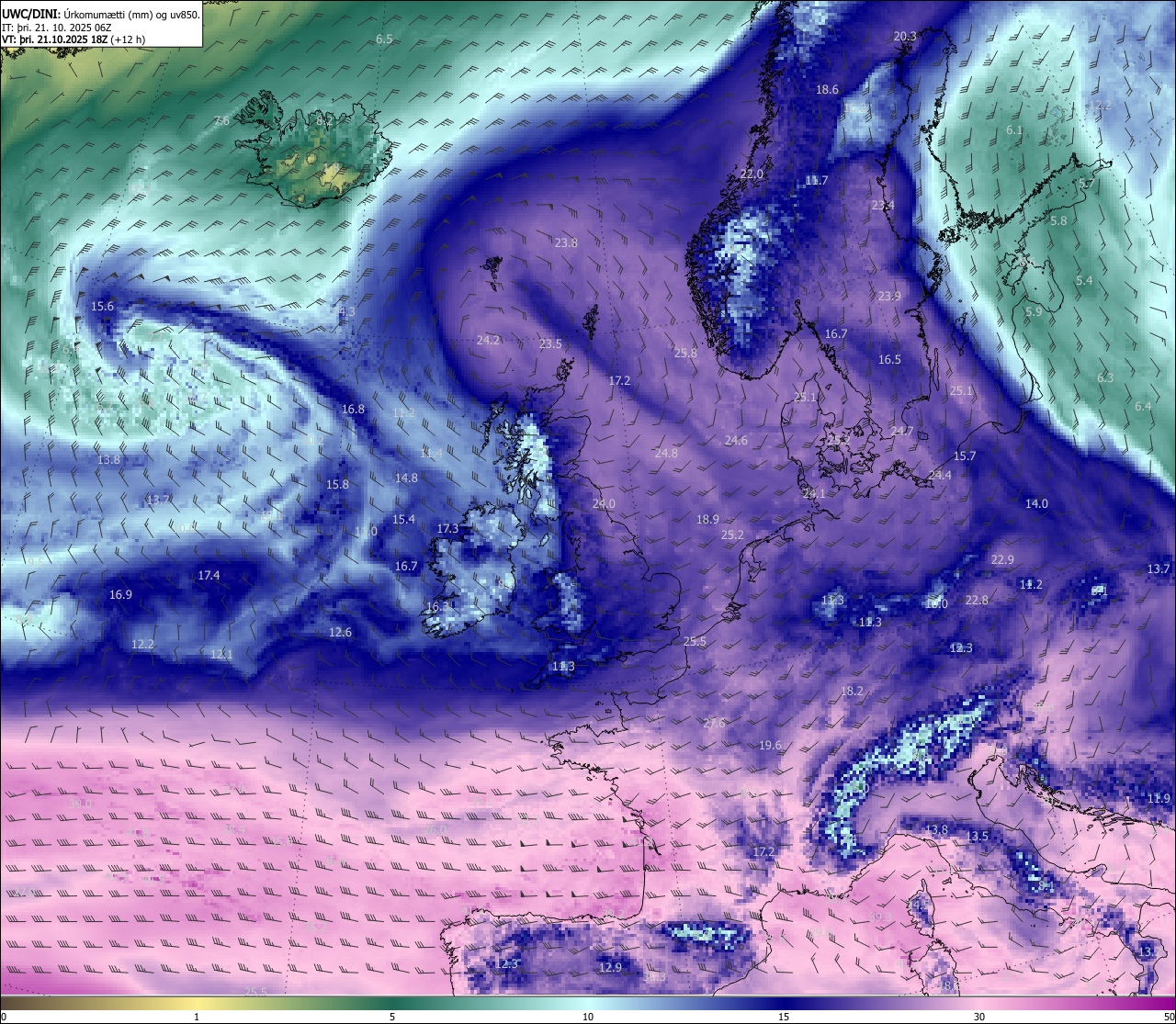Click the 12.9 value over Spain
This screenshot has width=1176, height=1024.
[x=610, y=968]
